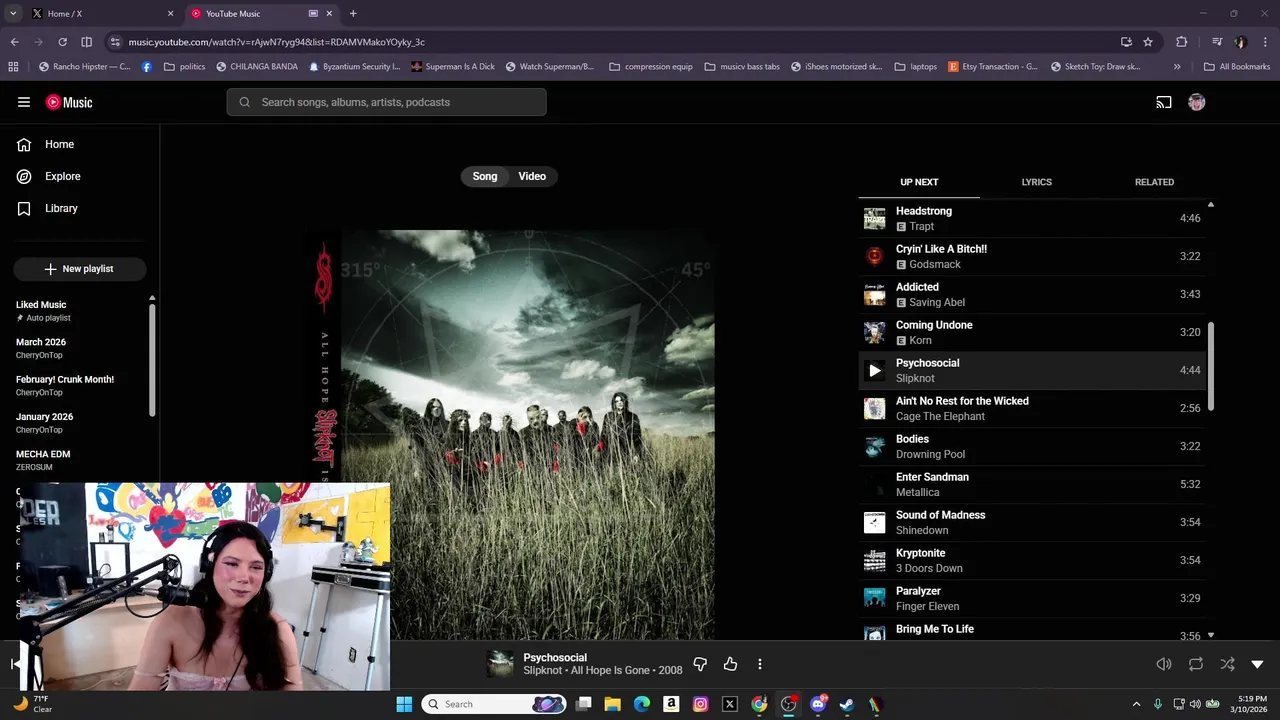Viewport: 1280px width, 720px height.
Task: Open the All Bookmarks folder
Action: pyautogui.click(x=1237, y=67)
